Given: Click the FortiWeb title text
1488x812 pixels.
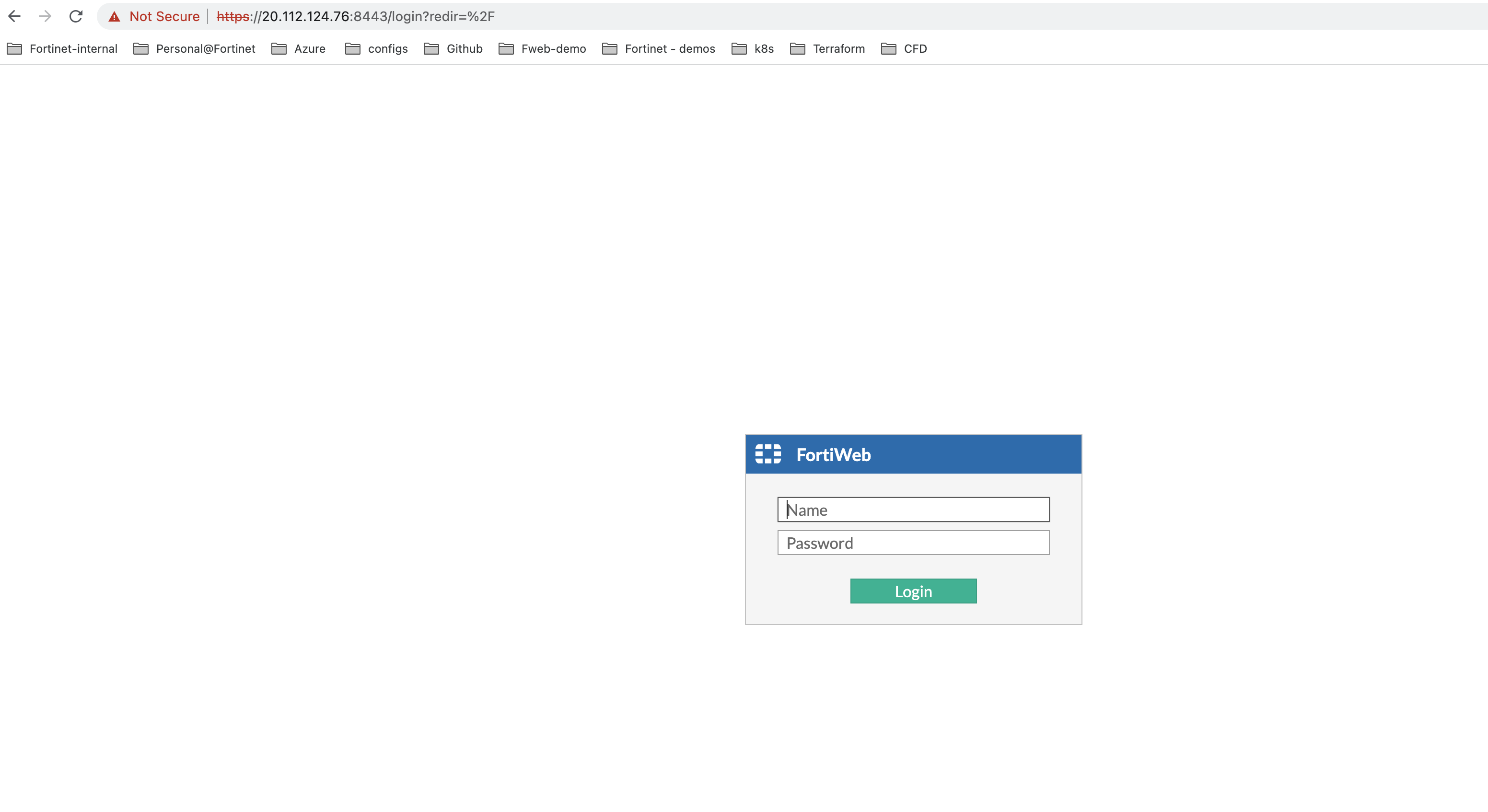Looking at the screenshot, I should pos(833,454).
